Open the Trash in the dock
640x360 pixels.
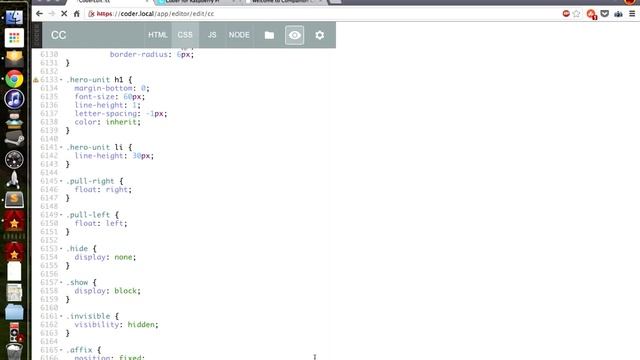[x=14, y=352]
